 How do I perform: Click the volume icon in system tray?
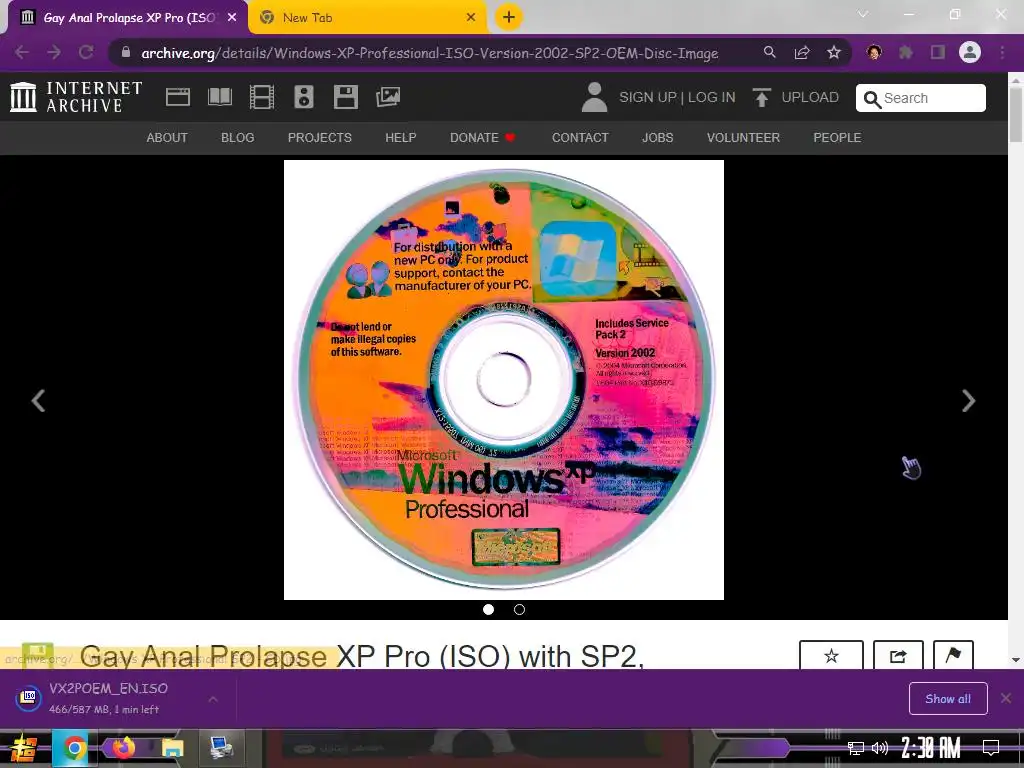880,748
